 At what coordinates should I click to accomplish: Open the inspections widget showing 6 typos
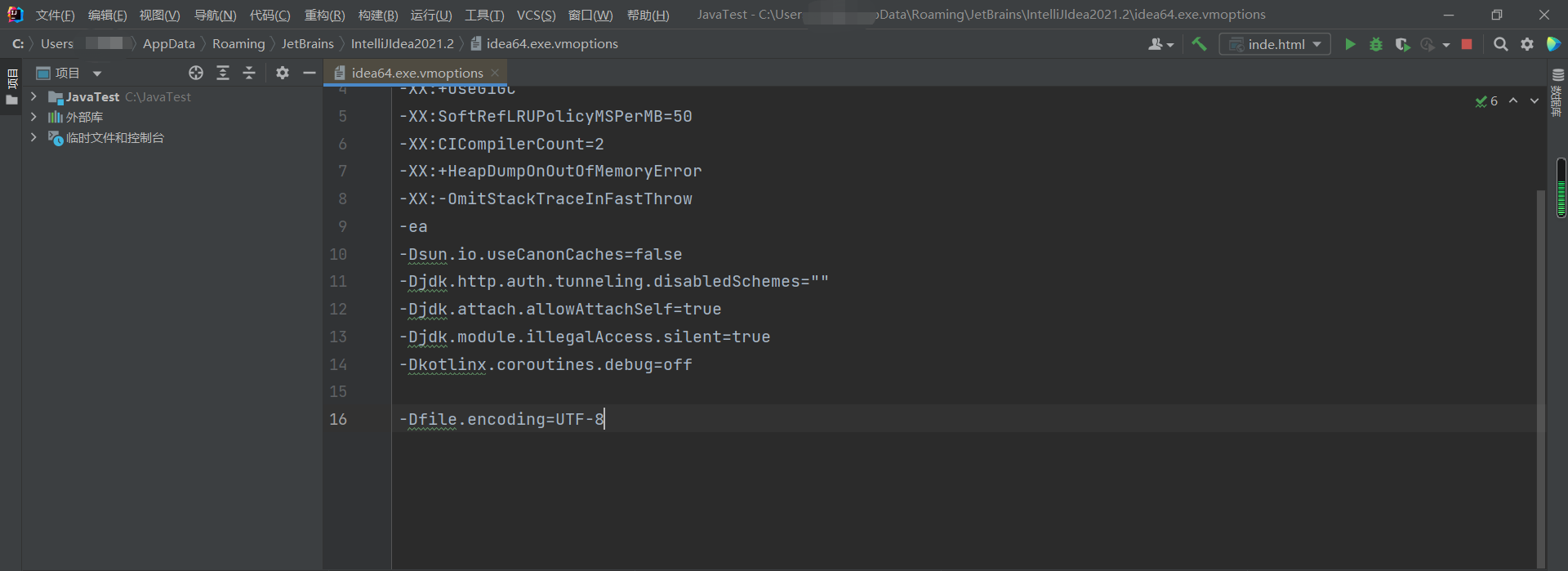pyautogui.click(x=1486, y=101)
